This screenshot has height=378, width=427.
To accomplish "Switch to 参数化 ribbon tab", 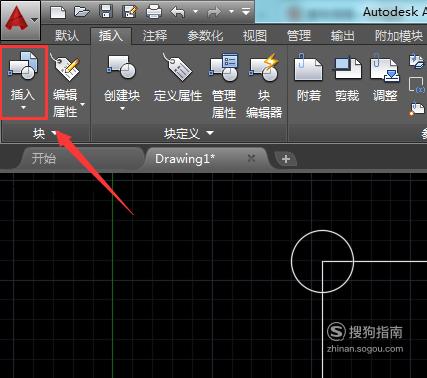I will coord(205,36).
